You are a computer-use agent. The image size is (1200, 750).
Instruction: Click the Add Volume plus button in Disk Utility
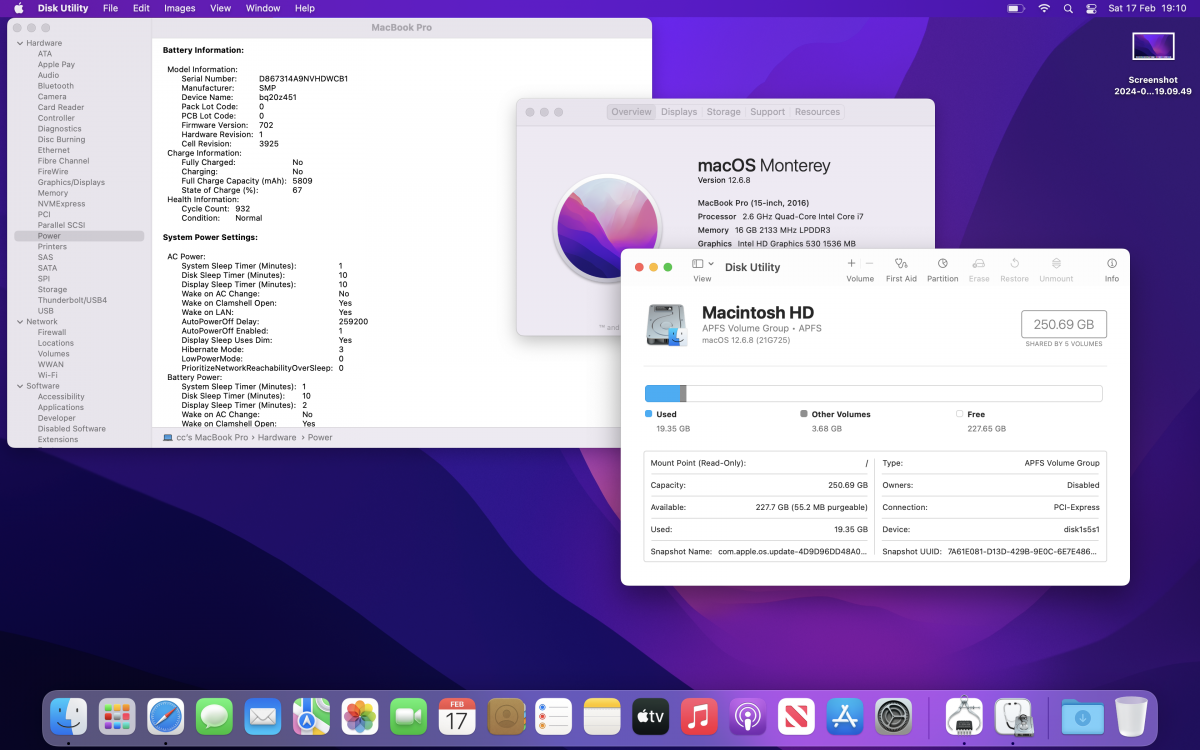click(x=852, y=263)
